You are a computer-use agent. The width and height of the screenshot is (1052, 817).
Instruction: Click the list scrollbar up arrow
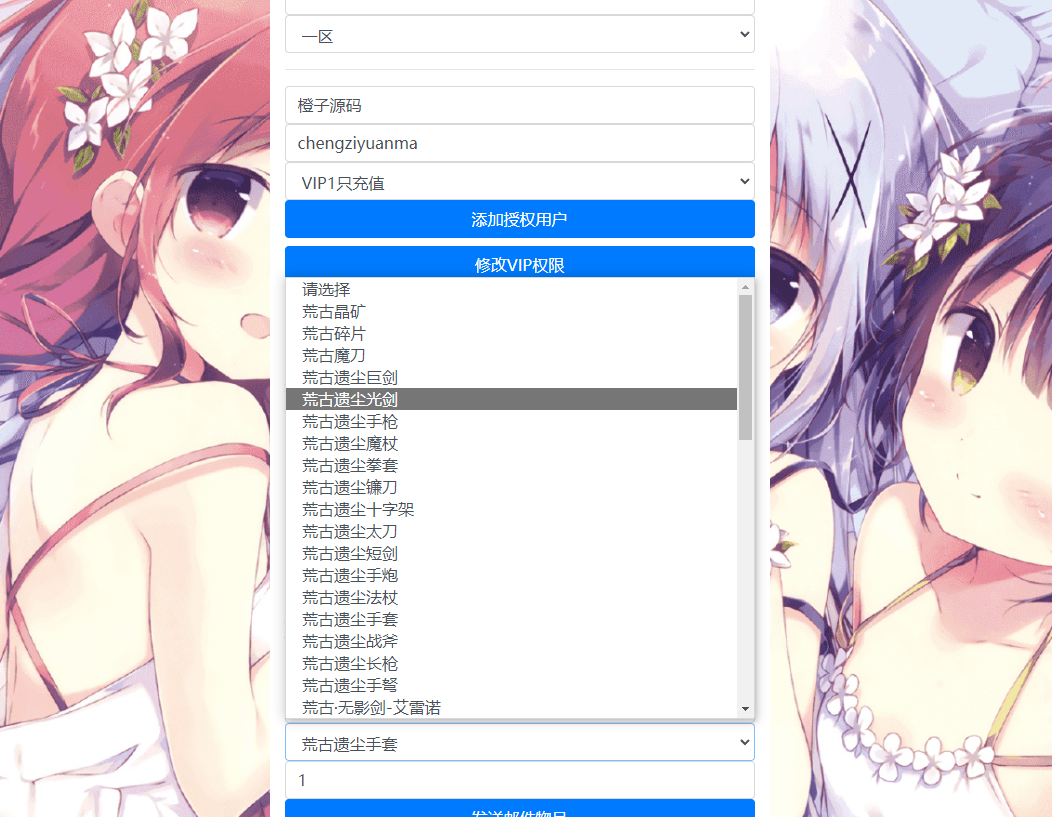(x=745, y=288)
